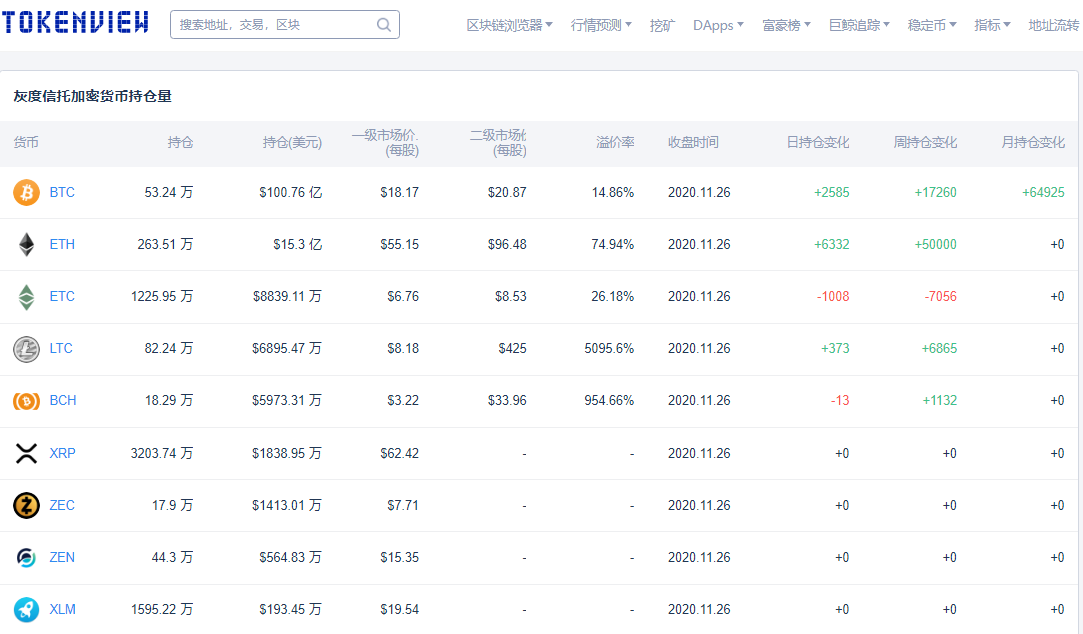The height and width of the screenshot is (634, 1083).
Task: Open the ZEN link
Action: pyautogui.click(x=62, y=557)
